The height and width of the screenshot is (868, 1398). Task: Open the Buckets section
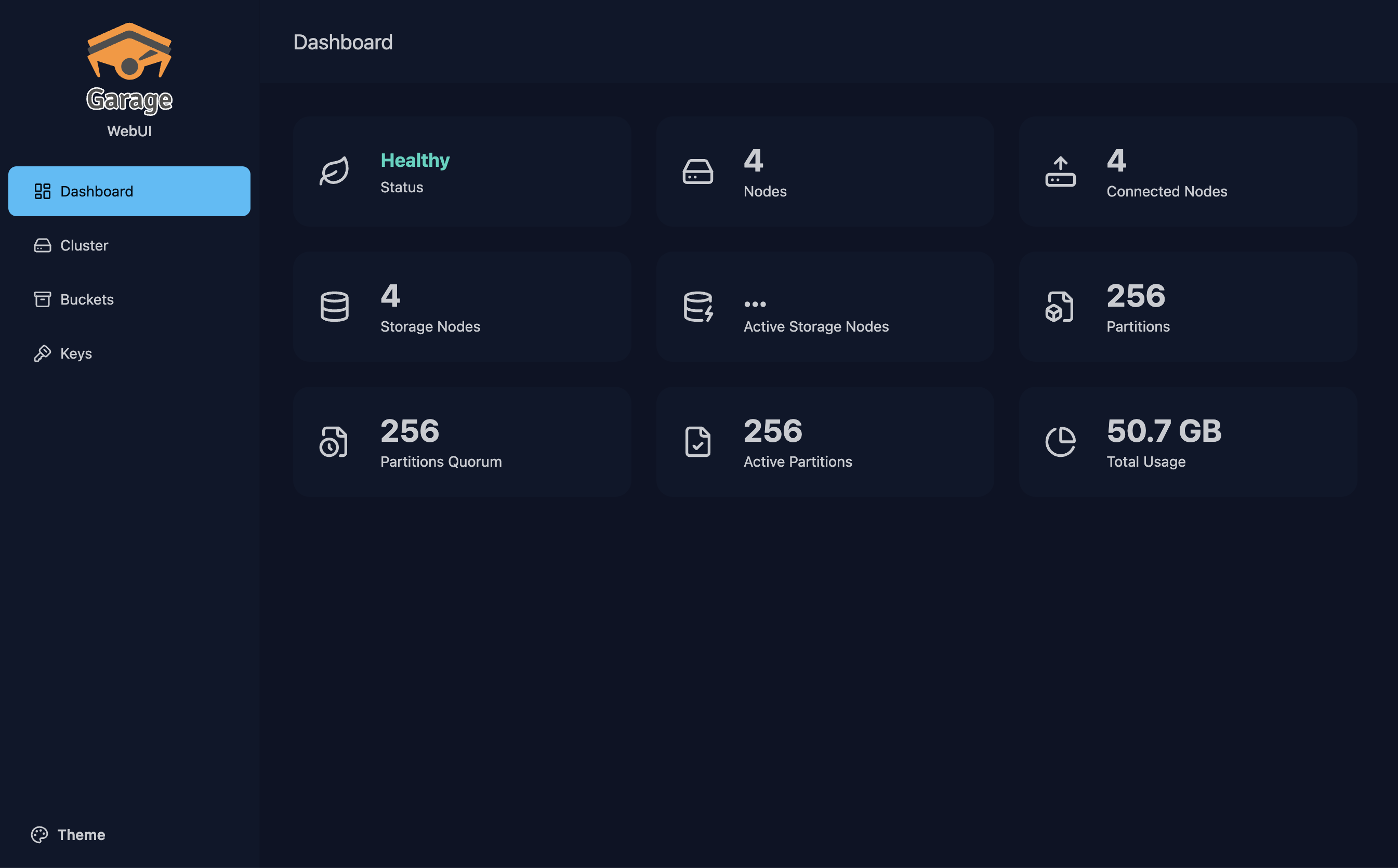pos(86,299)
